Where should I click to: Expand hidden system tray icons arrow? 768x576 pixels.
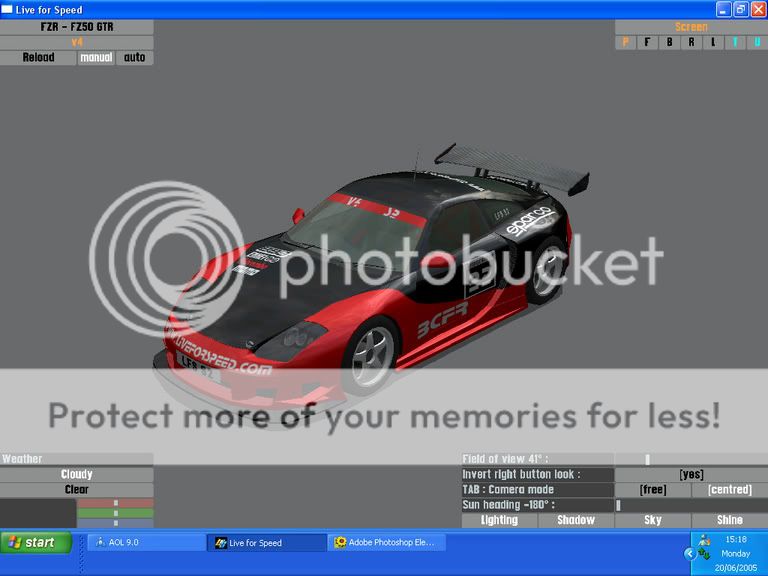[689, 553]
